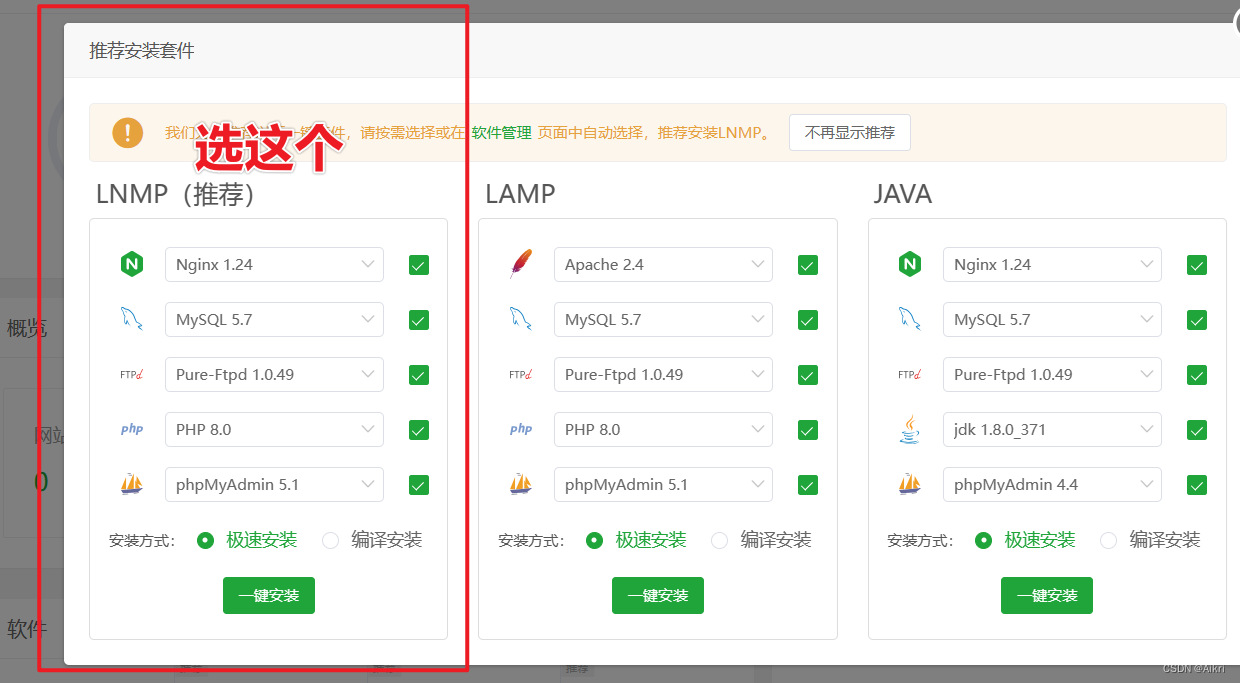
Task: Open the MySQL 5.7 dropdown in LAMP column
Action: coord(663,319)
